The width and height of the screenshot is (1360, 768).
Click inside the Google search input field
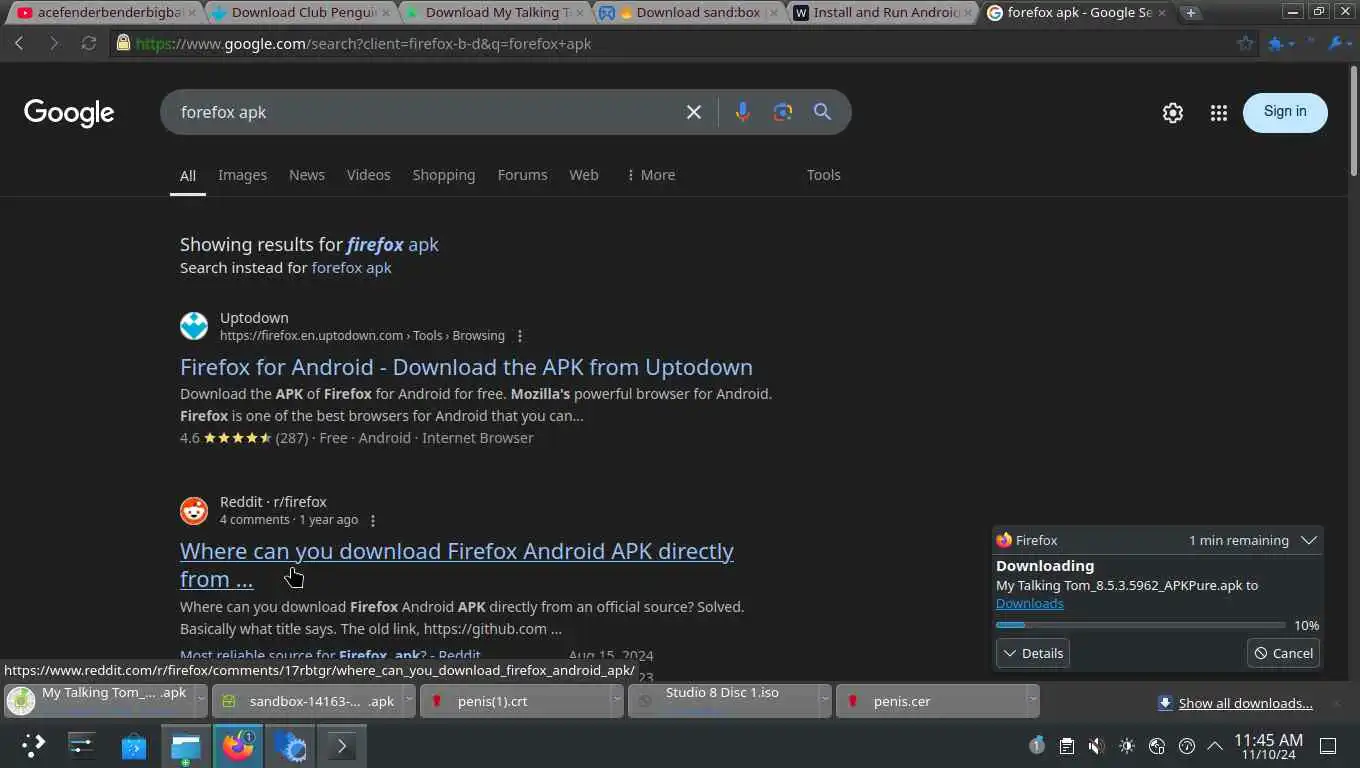click(425, 112)
